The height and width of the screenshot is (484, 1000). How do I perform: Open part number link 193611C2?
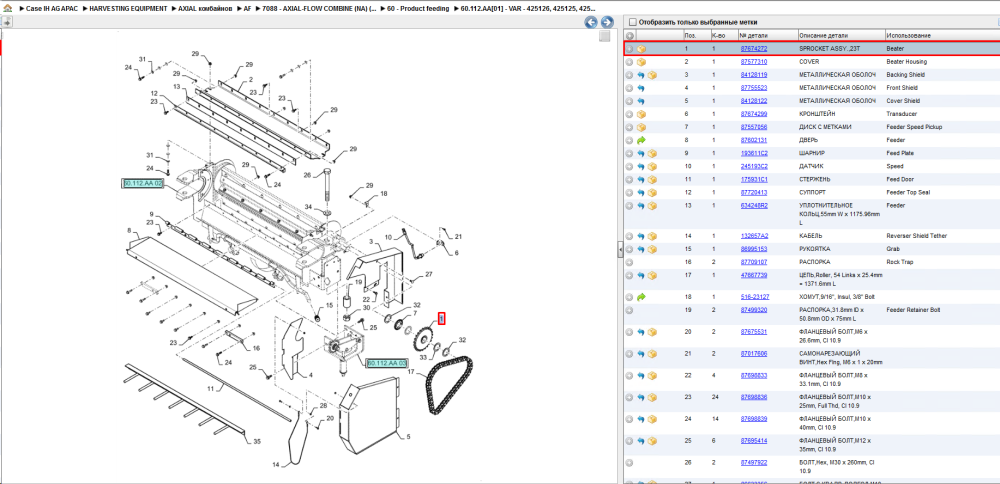(754, 153)
